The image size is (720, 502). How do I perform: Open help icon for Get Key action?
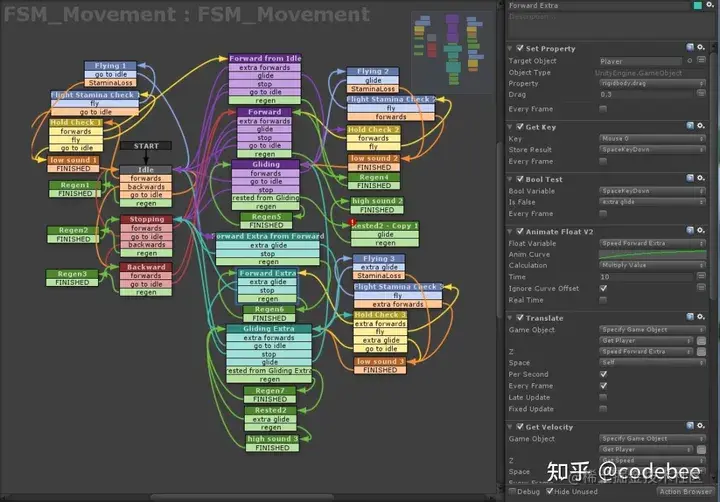[x=690, y=125]
